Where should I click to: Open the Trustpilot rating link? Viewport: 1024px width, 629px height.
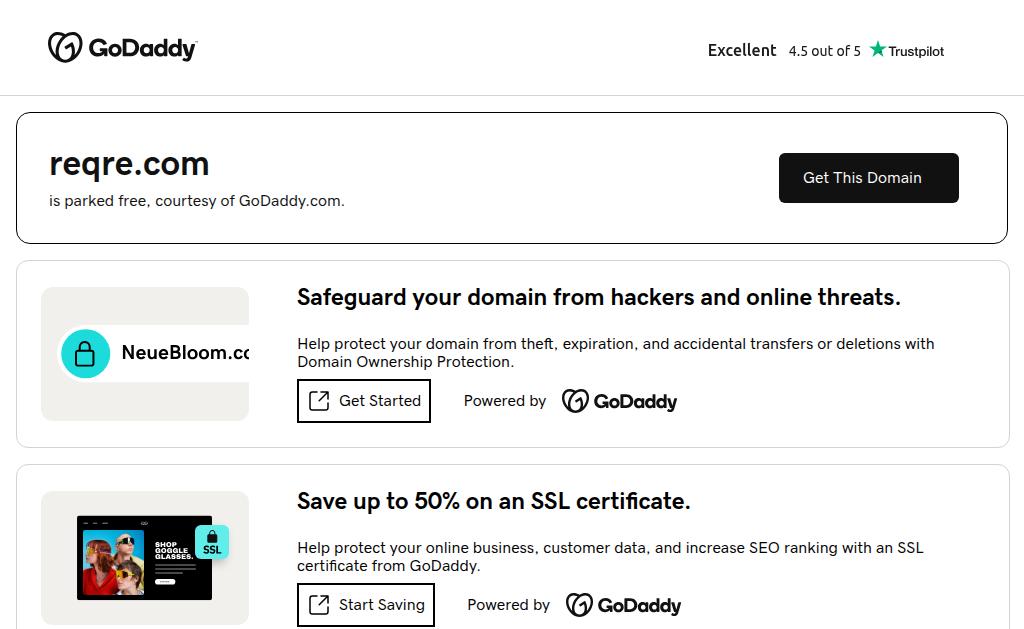click(x=906, y=51)
